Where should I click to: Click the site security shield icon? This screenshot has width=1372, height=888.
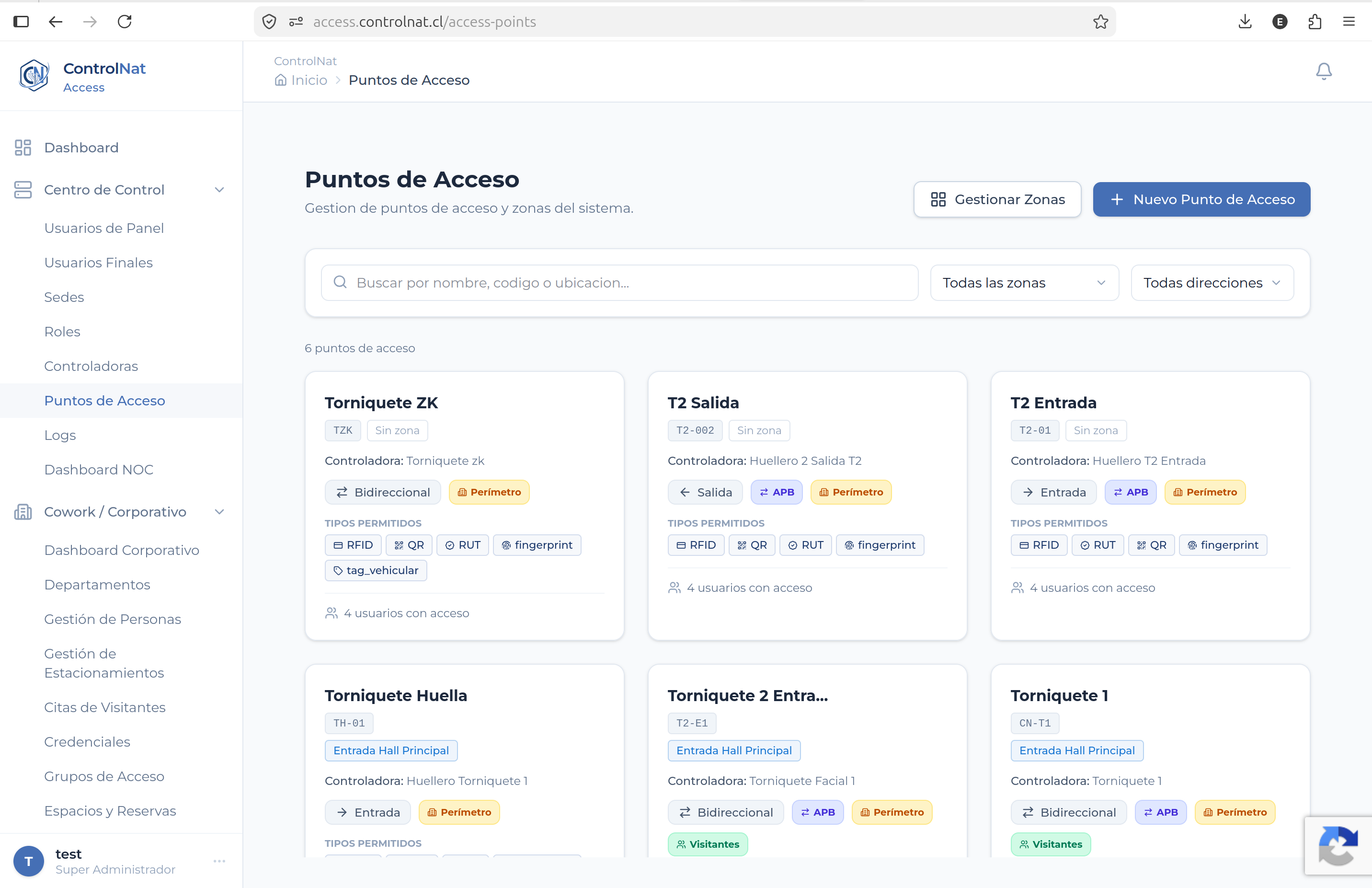click(x=269, y=22)
